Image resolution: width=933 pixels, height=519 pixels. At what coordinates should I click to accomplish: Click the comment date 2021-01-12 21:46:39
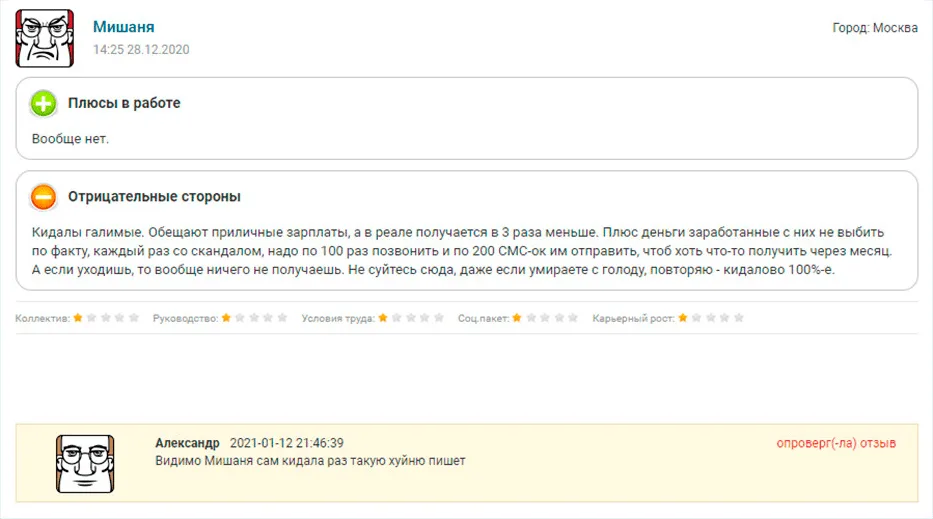(287, 443)
